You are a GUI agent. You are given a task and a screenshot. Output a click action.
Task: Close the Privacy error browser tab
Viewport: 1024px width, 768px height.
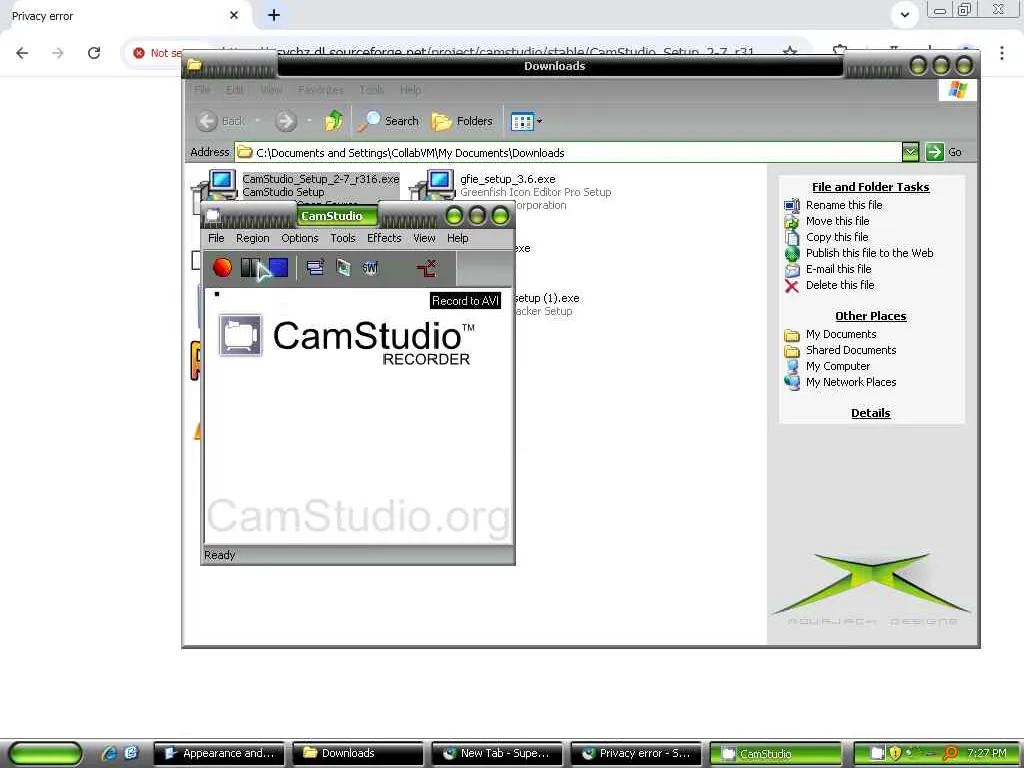point(234,15)
